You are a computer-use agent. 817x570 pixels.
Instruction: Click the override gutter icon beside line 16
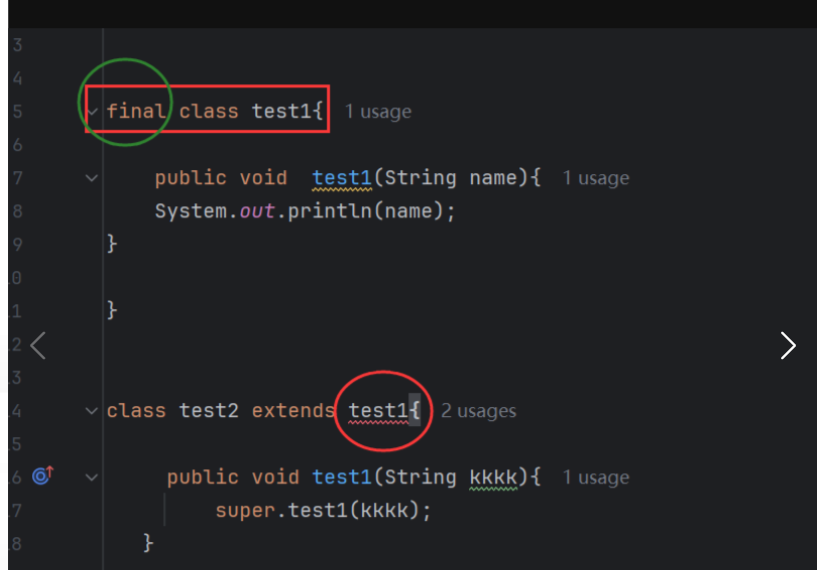click(x=41, y=477)
